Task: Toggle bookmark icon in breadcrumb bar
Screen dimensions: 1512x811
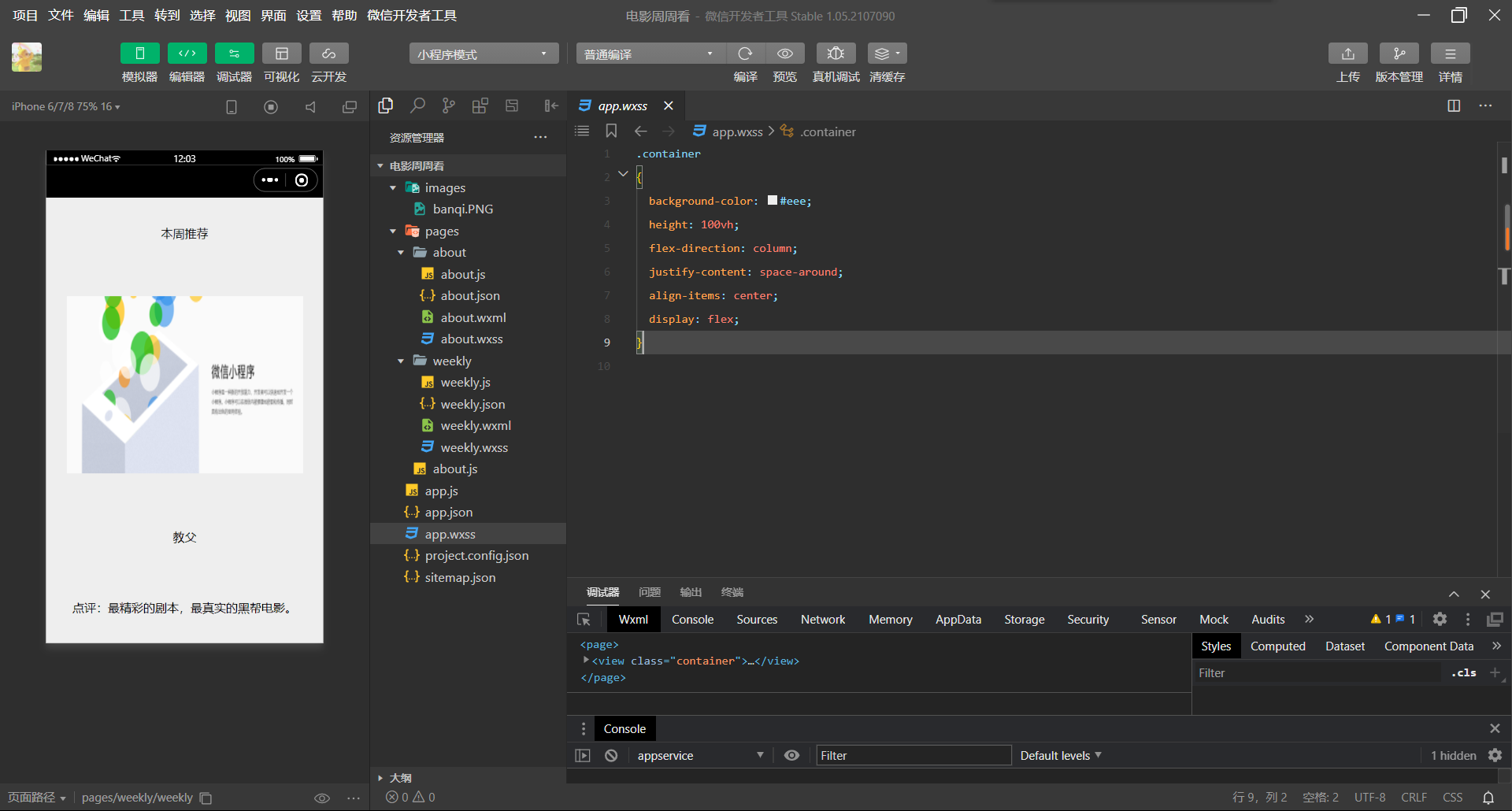Action: pyautogui.click(x=611, y=131)
